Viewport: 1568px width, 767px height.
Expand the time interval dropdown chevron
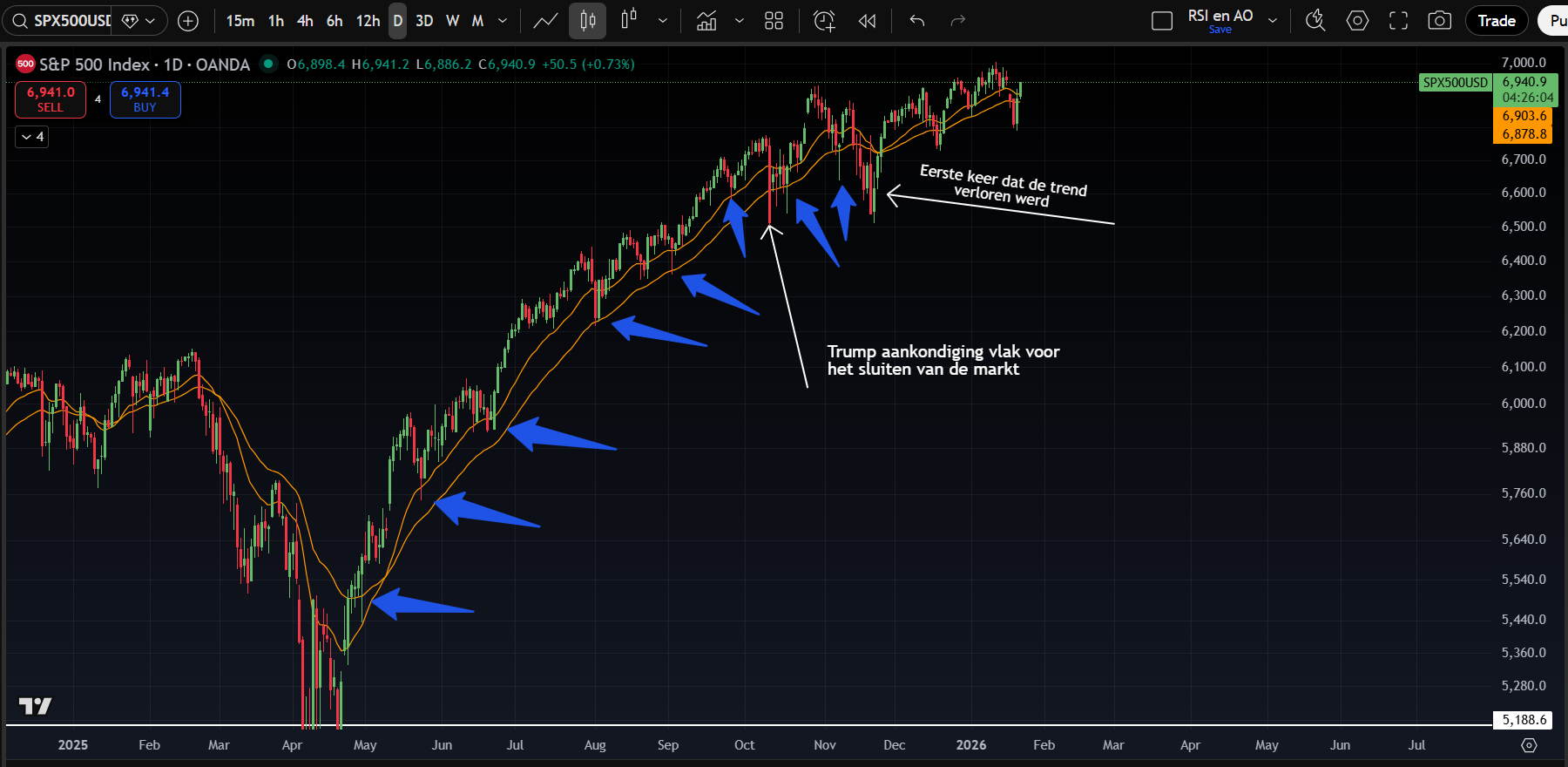503,21
